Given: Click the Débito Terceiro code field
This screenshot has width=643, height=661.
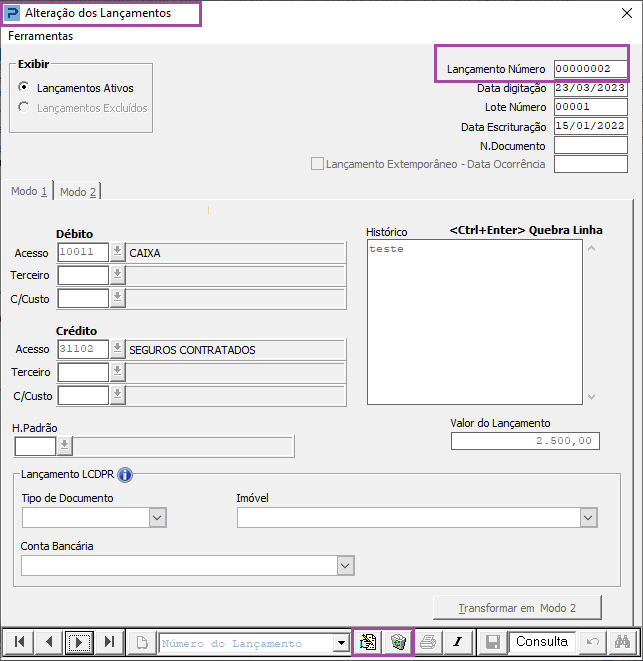Looking at the screenshot, I should pyautogui.click(x=83, y=275).
